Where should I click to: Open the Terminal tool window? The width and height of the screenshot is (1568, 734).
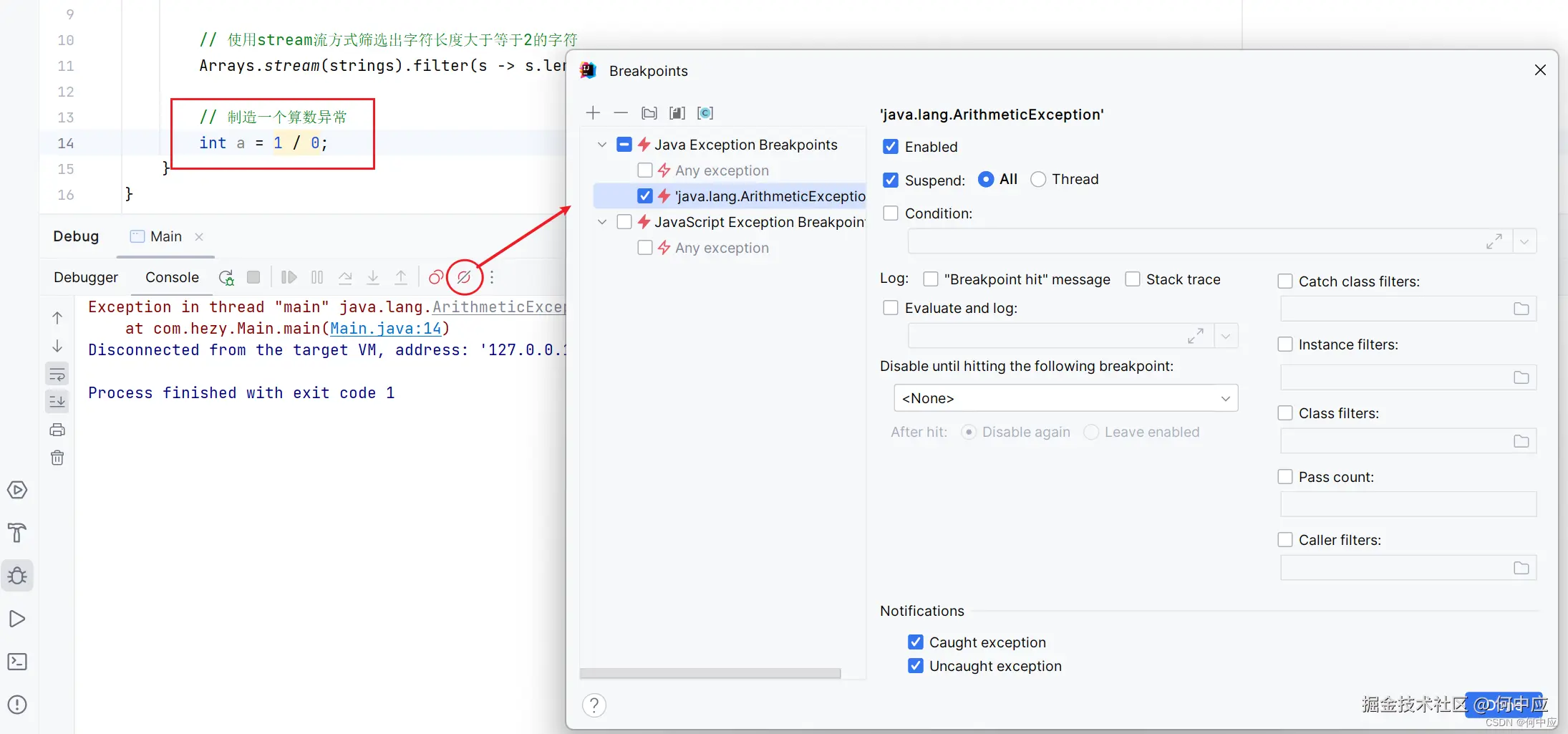(x=17, y=662)
